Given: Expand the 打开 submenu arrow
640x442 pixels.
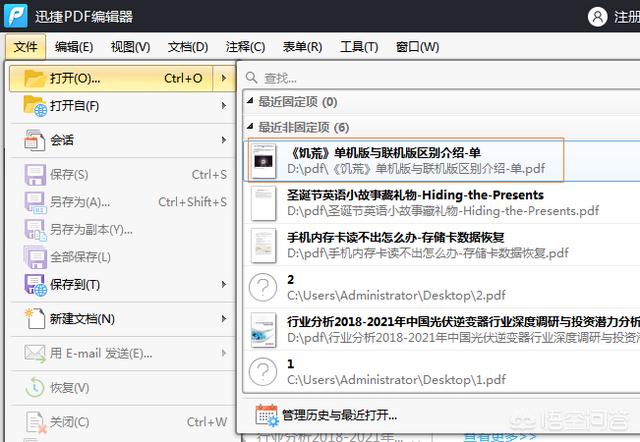Looking at the screenshot, I should (x=224, y=78).
